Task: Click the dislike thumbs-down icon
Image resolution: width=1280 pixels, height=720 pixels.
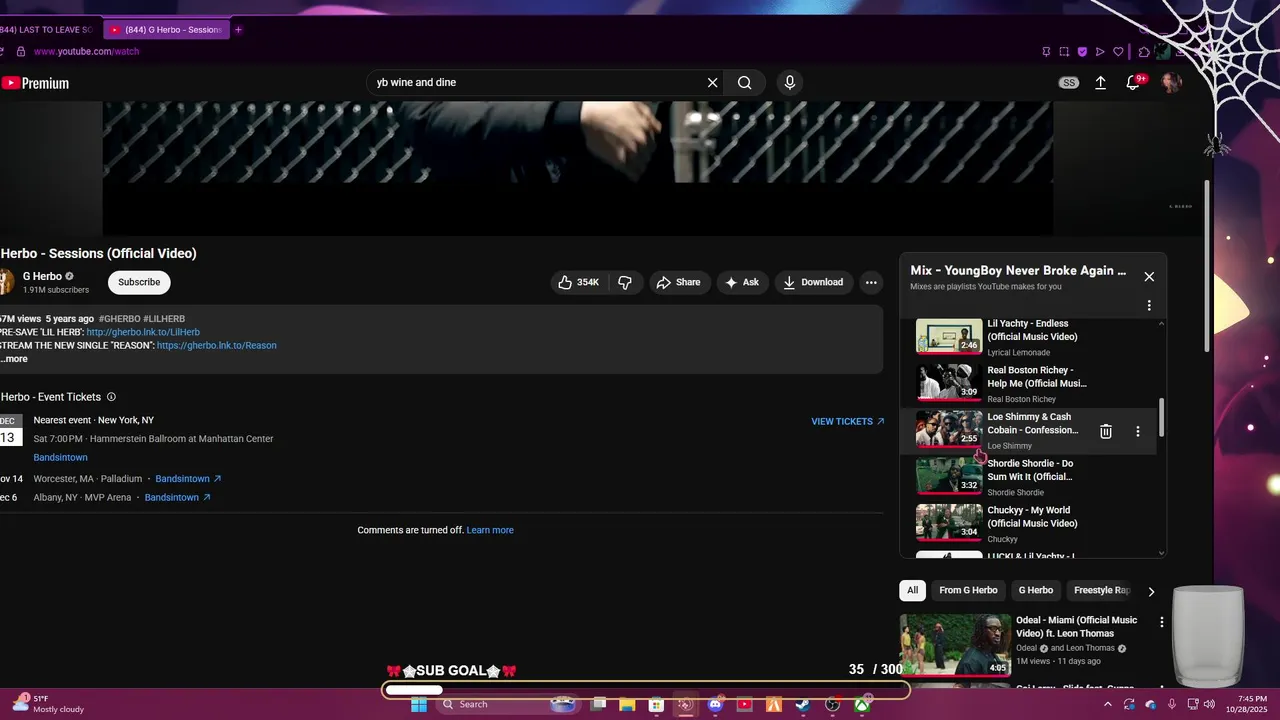Action: [x=625, y=282]
